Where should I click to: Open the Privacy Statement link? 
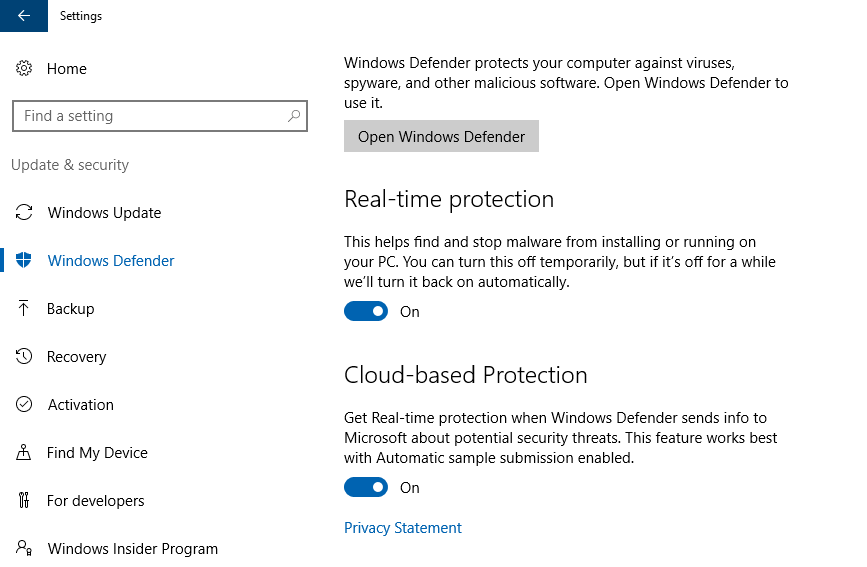403,528
